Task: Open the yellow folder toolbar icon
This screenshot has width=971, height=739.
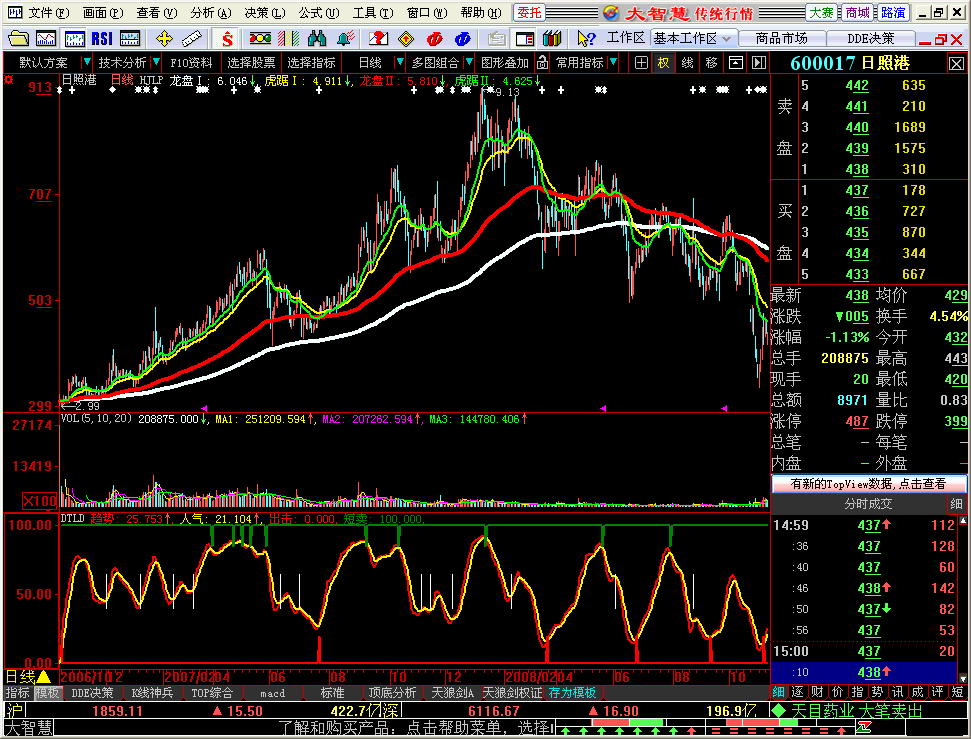Action: click(18, 39)
